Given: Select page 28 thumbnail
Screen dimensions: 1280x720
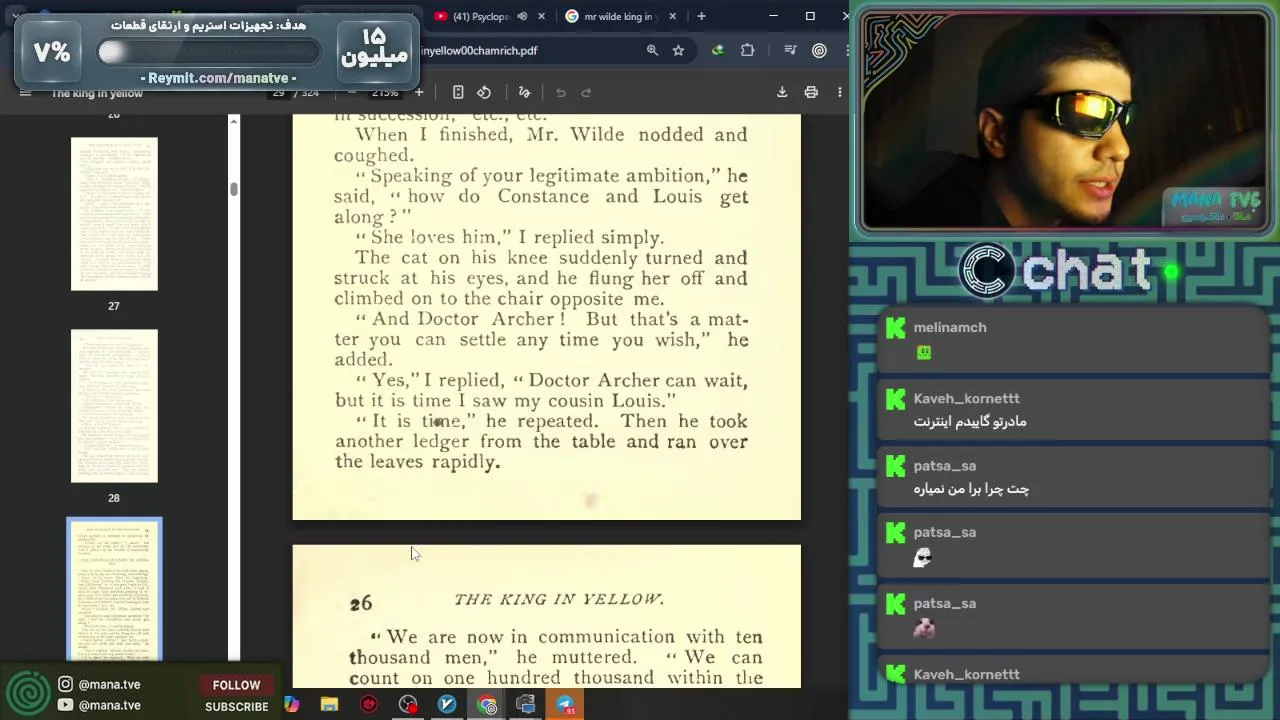Looking at the screenshot, I should tap(114, 406).
